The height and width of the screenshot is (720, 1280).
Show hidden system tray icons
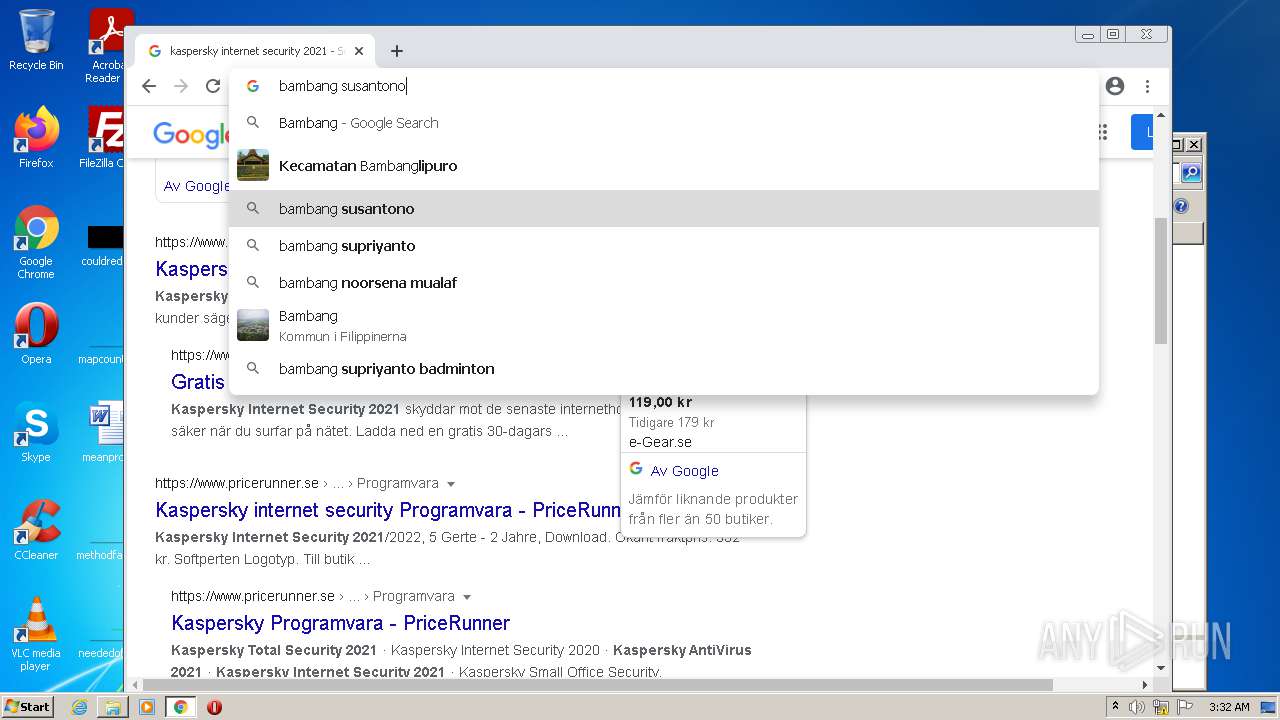click(1115, 707)
